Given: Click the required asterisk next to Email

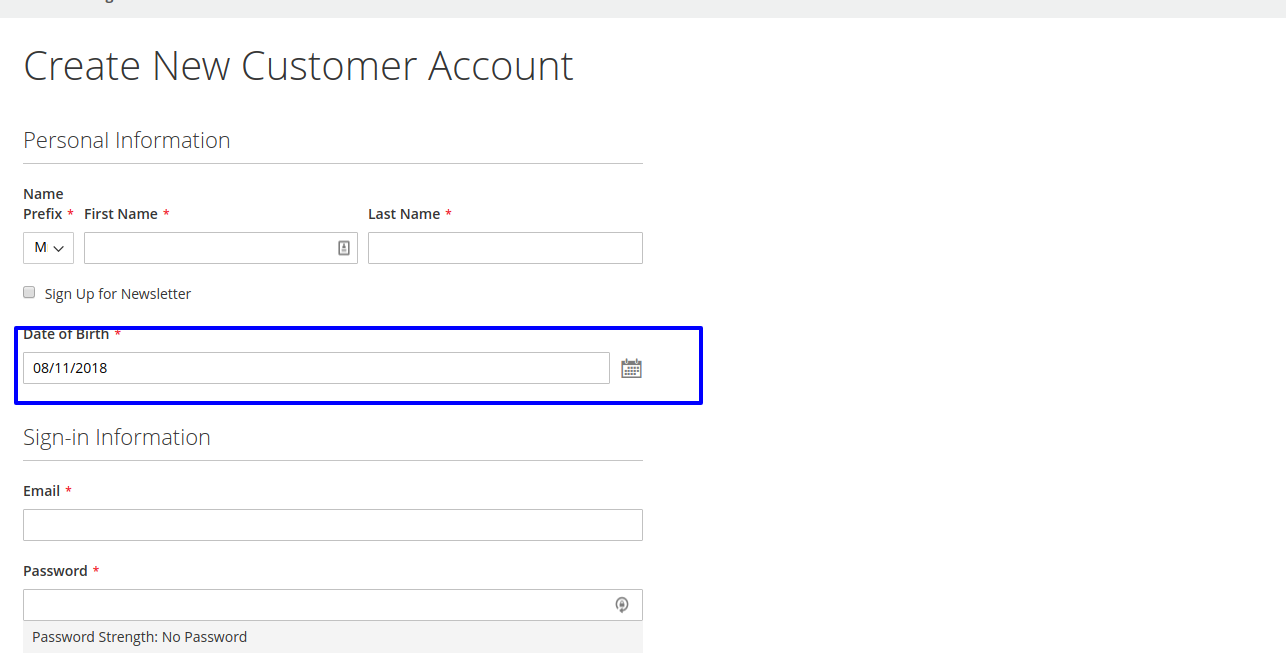Looking at the screenshot, I should [x=68, y=490].
